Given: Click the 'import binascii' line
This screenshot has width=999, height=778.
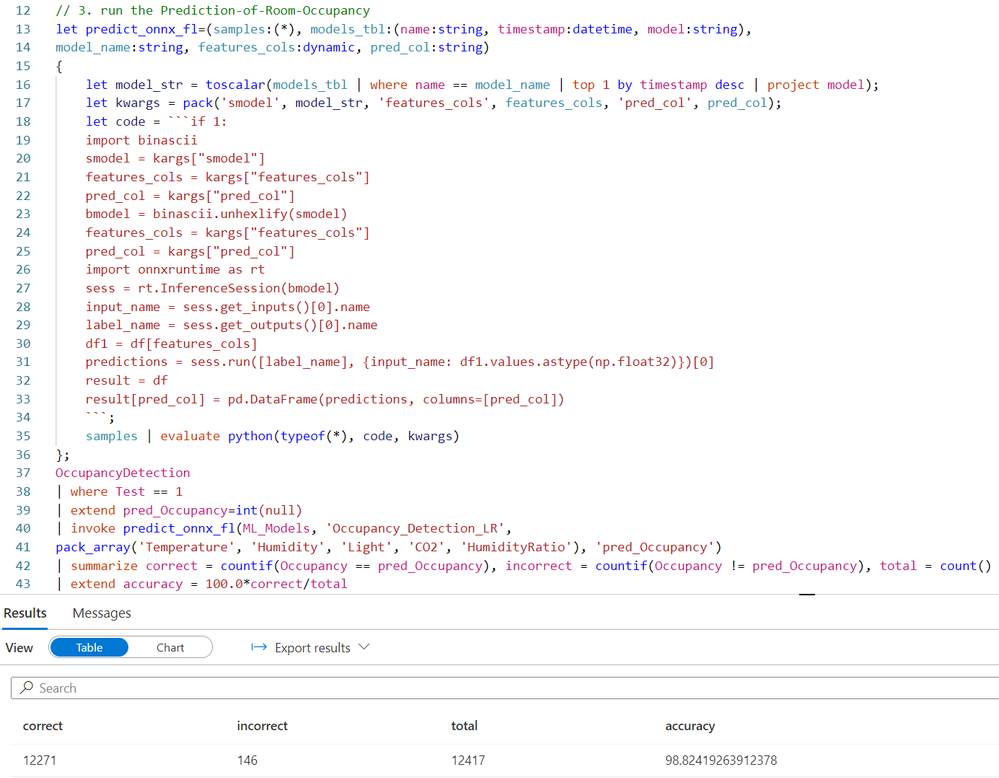Looking at the screenshot, I should click(x=141, y=140).
